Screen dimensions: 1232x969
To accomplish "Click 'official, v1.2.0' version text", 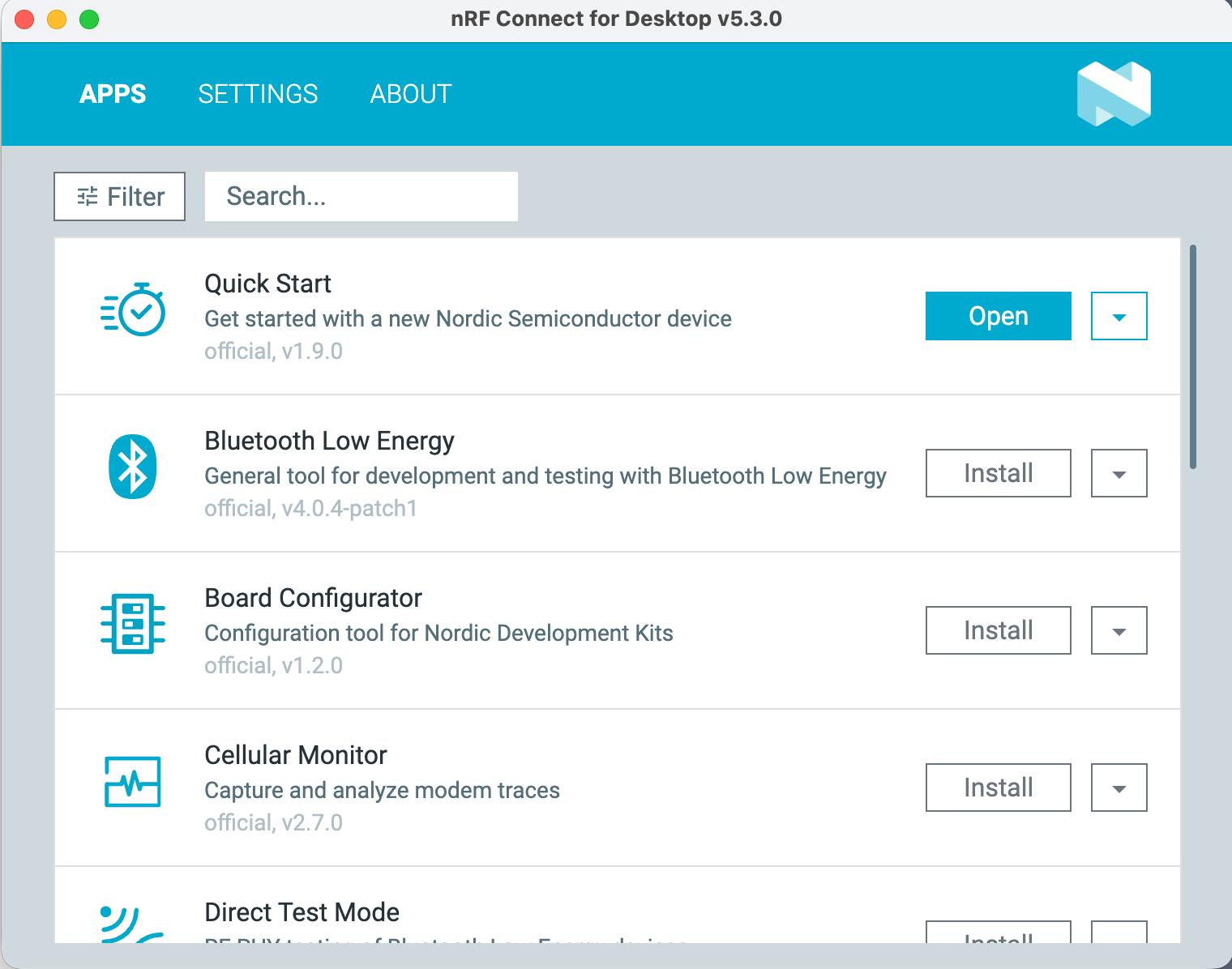I will (x=273, y=665).
